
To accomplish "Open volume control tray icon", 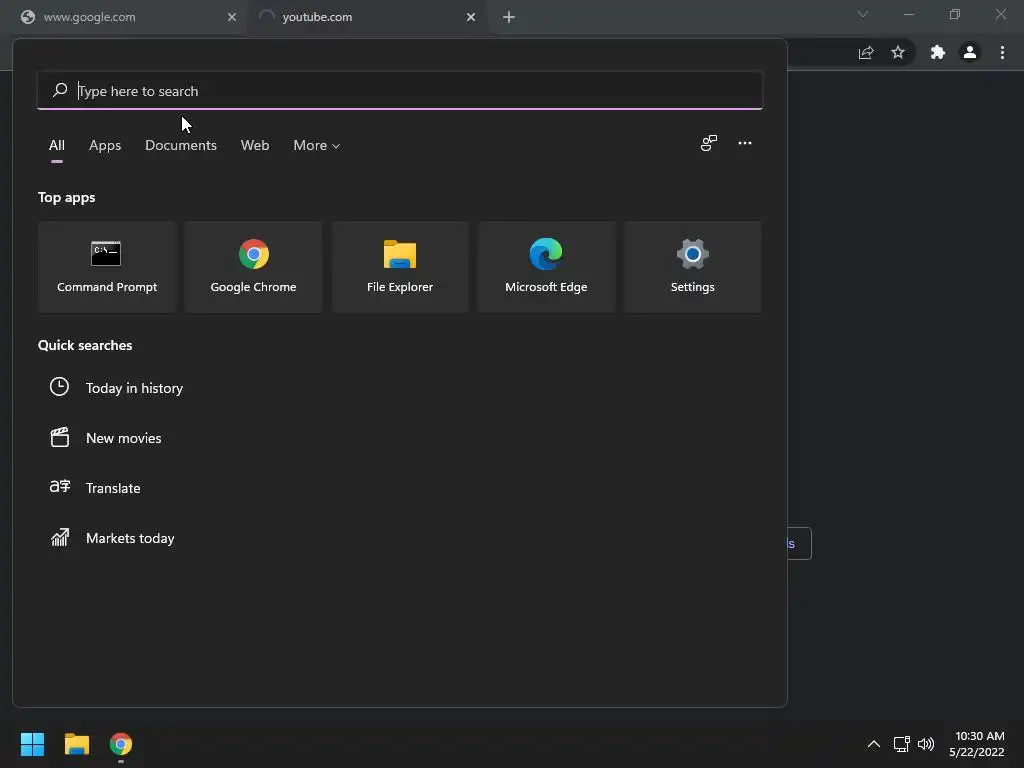I will 926,744.
